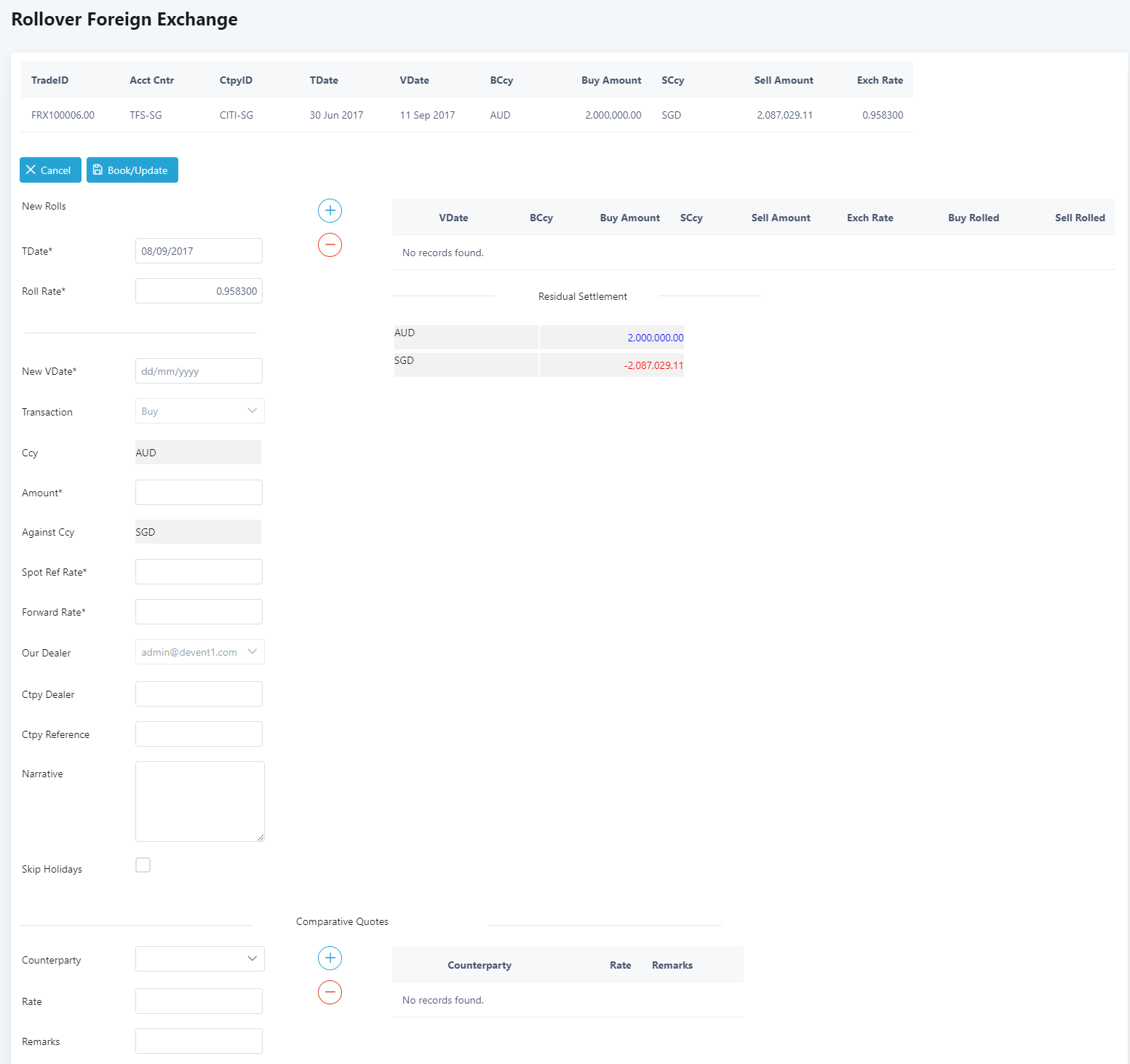
Task: Click the Spot Ref Rate field
Action: tap(199, 572)
